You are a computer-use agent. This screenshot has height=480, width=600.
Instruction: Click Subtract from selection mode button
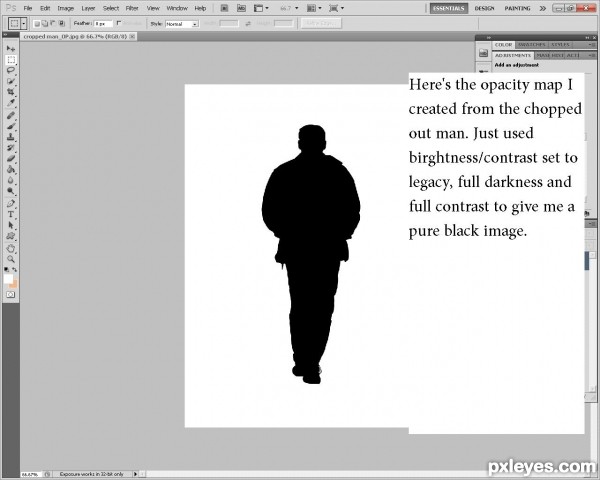click(53, 24)
